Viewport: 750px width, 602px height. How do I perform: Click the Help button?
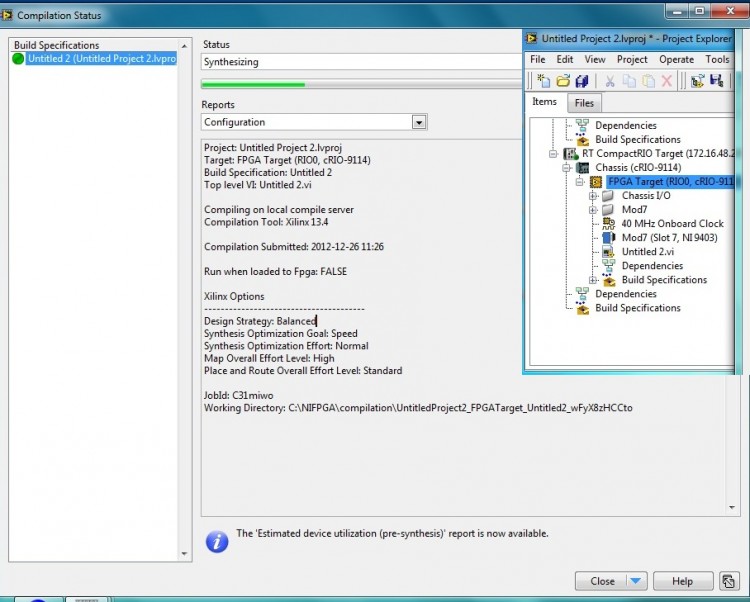(682, 581)
